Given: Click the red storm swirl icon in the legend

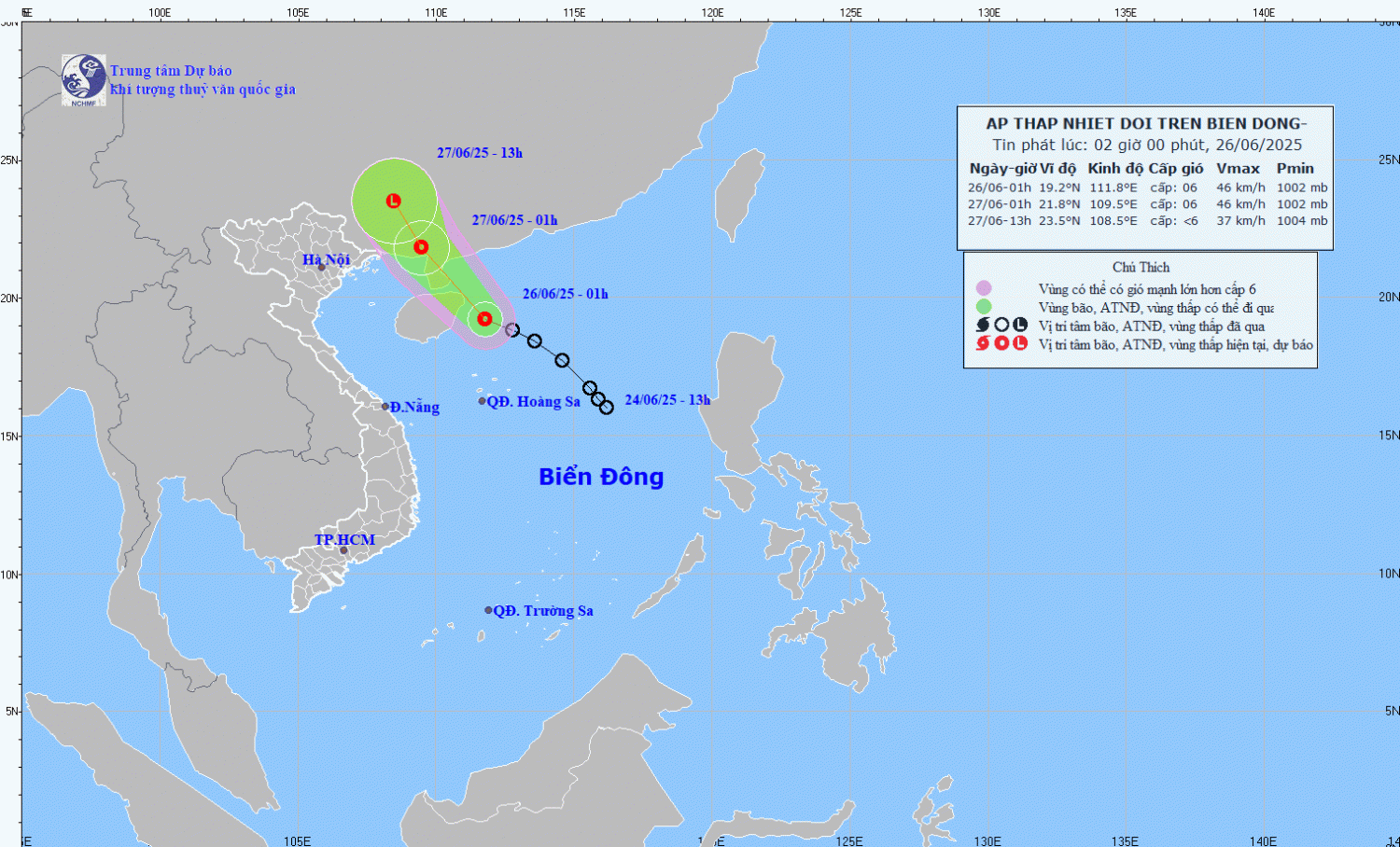Looking at the screenshot, I should click(x=983, y=343).
